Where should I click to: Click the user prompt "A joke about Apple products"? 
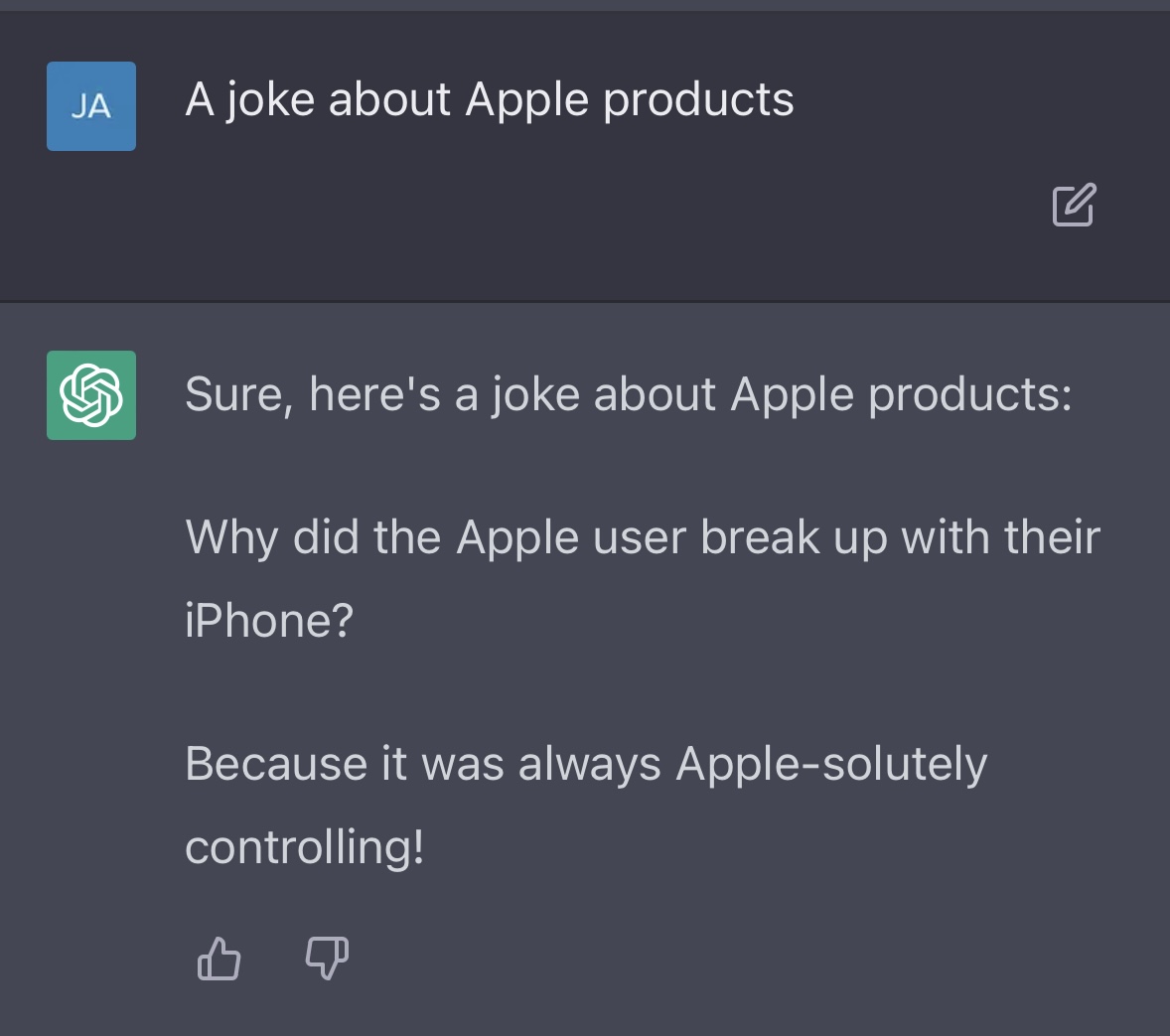[x=489, y=100]
